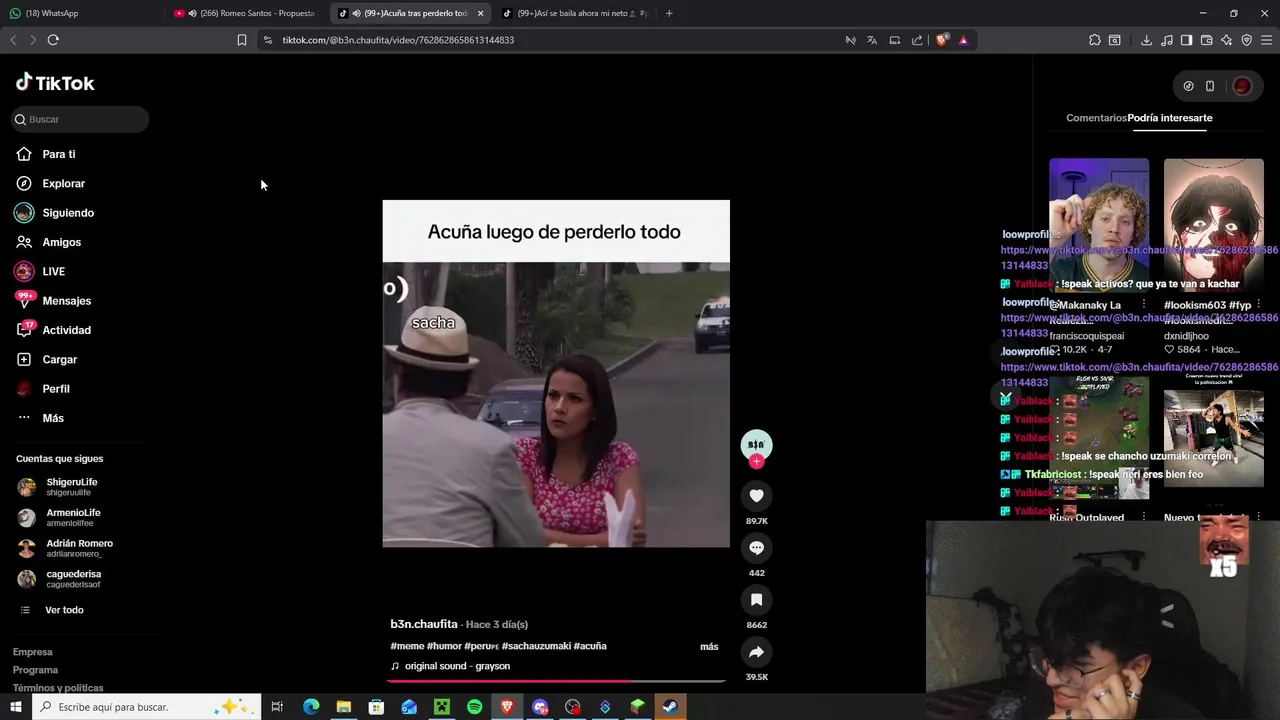Seek on the video progress bar

[x=556, y=681]
